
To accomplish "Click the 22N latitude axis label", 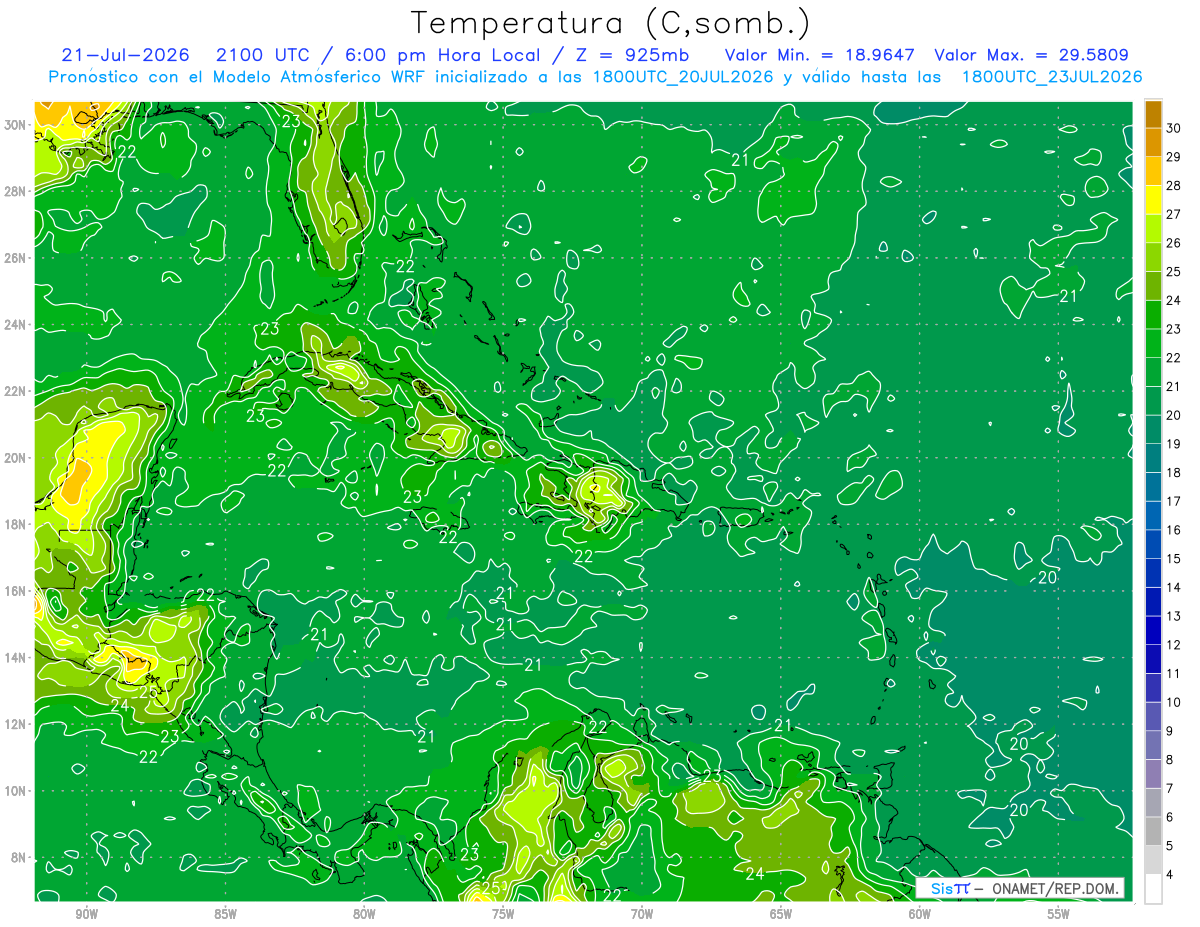I will pos(17,391).
